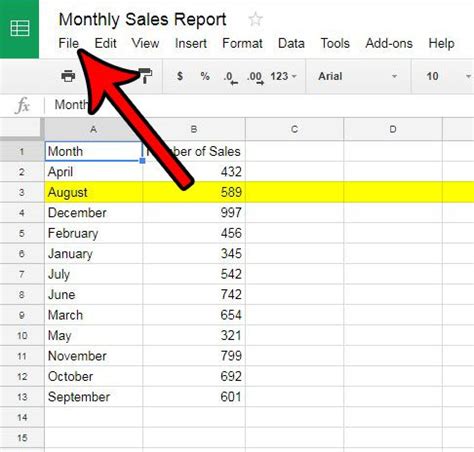Select the April cell
The width and height of the screenshot is (474, 452).
click(94, 172)
